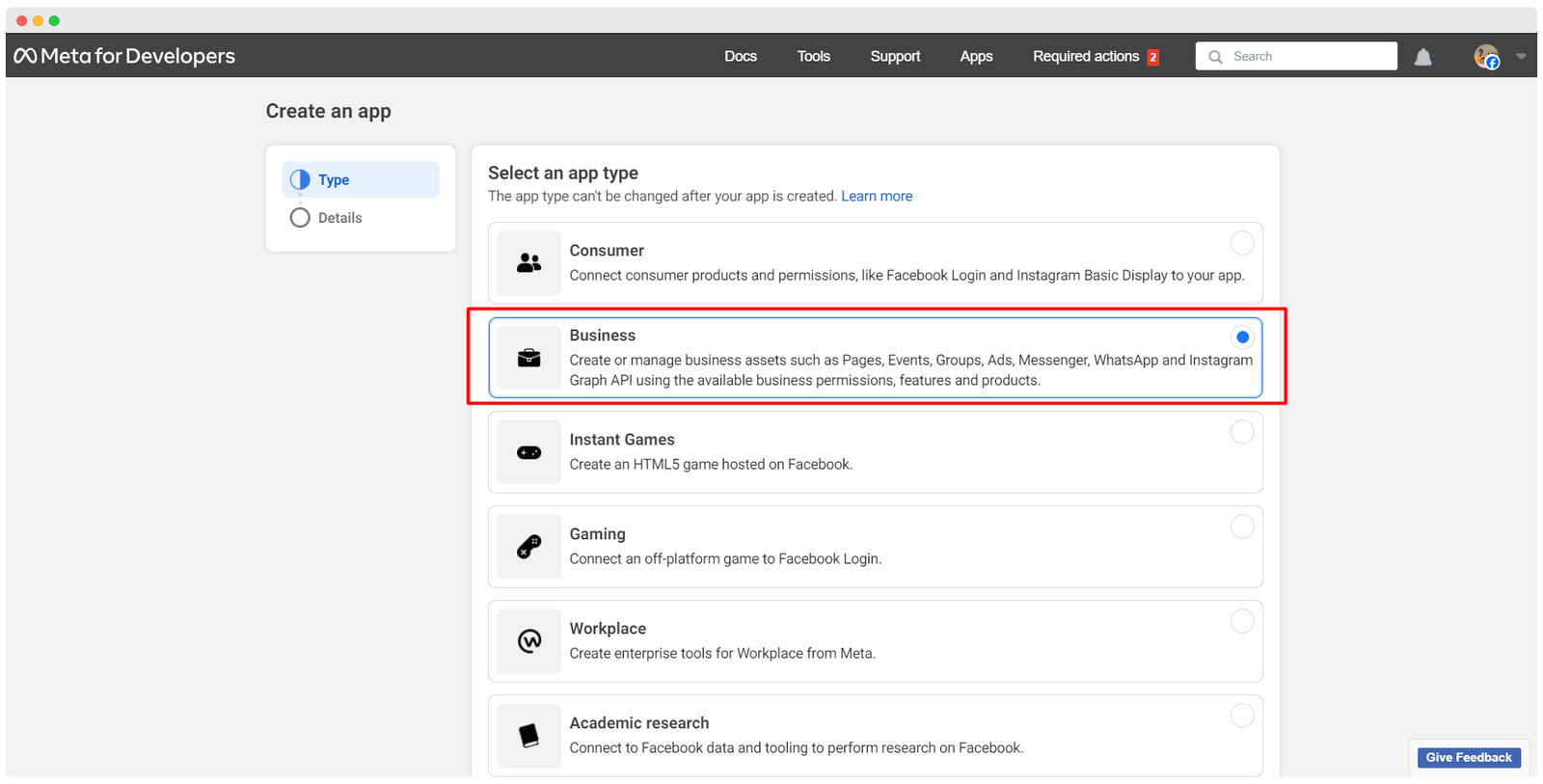
Task: Open the Docs menu
Action: 740,56
